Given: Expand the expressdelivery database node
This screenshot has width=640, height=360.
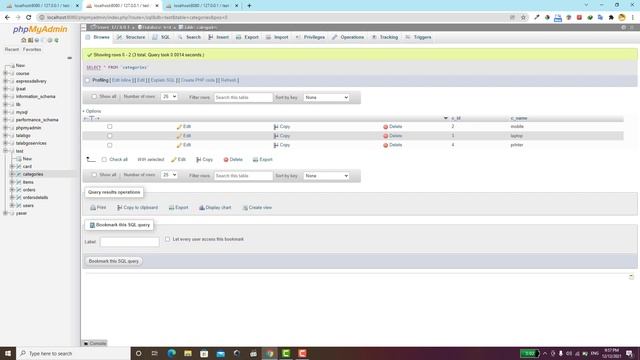Looking at the screenshot, I should (x=6, y=81).
